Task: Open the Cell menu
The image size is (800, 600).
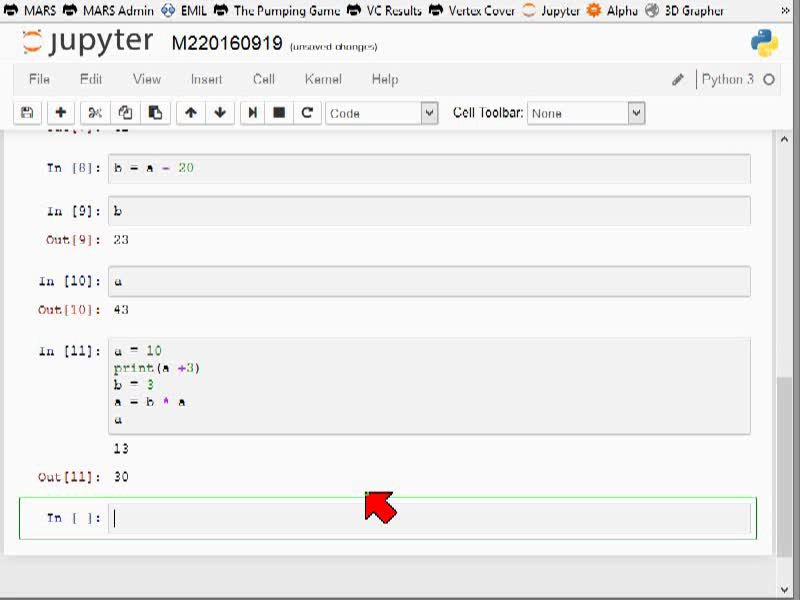Action: [x=264, y=80]
